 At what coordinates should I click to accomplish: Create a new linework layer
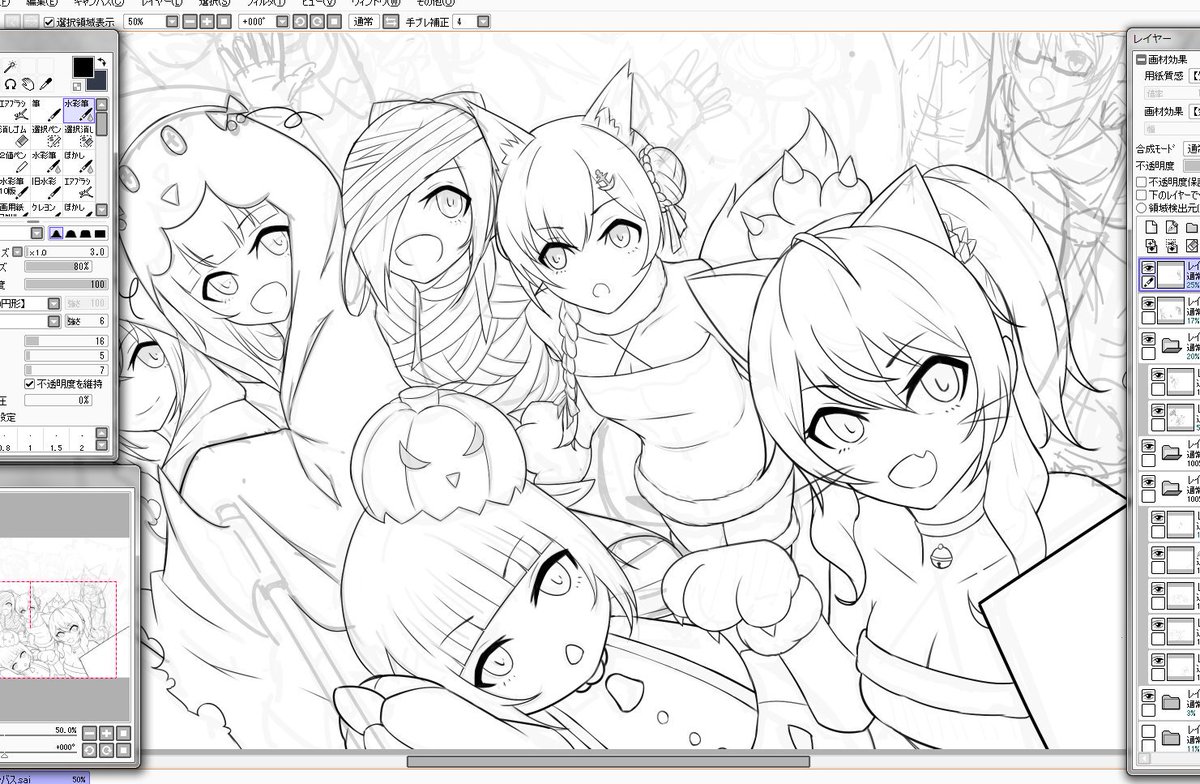[1170, 227]
